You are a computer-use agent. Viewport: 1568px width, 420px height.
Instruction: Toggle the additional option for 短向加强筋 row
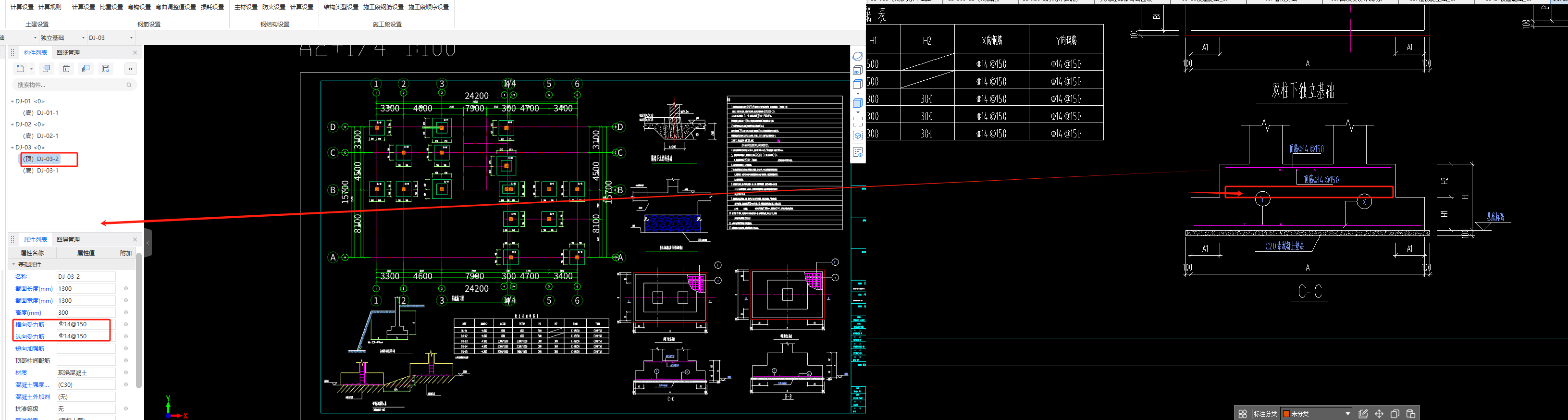[x=126, y=349]
